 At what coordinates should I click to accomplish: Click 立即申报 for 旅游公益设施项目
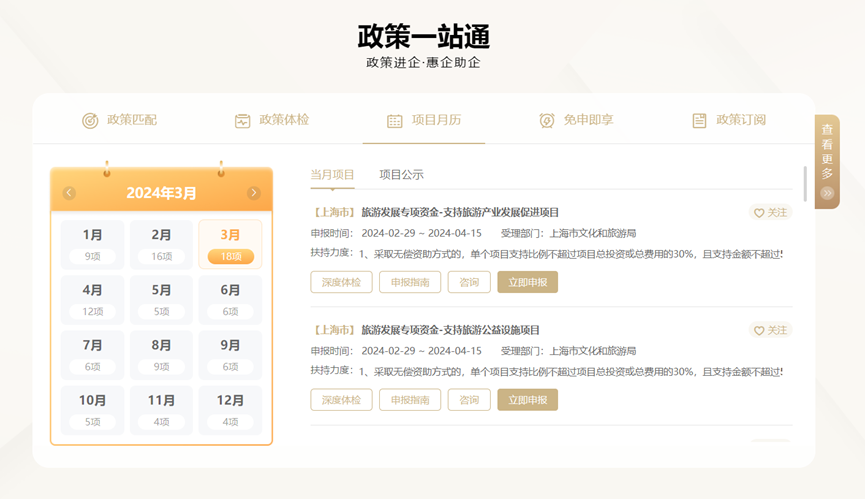click(527, 400)
